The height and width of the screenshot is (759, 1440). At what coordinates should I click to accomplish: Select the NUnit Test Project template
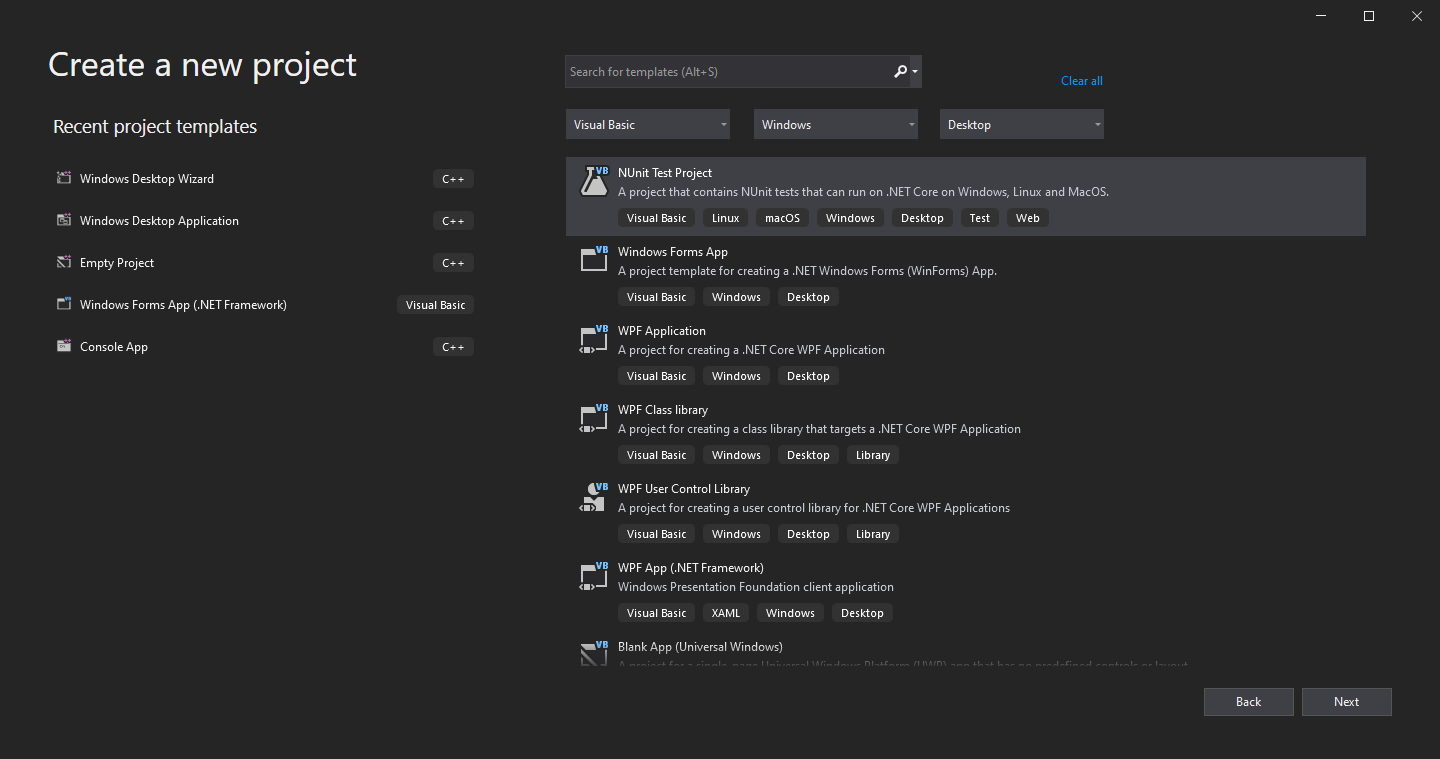pos(965,197)
